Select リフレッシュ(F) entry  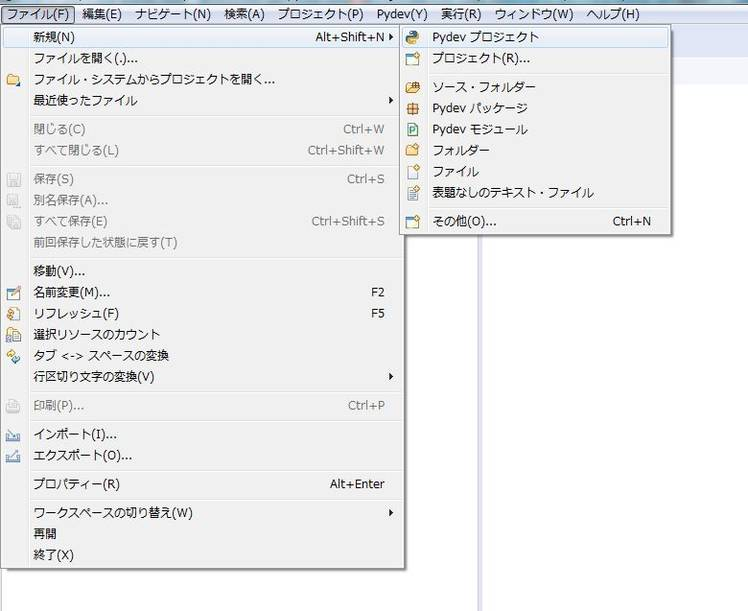(x=202, y=314)
